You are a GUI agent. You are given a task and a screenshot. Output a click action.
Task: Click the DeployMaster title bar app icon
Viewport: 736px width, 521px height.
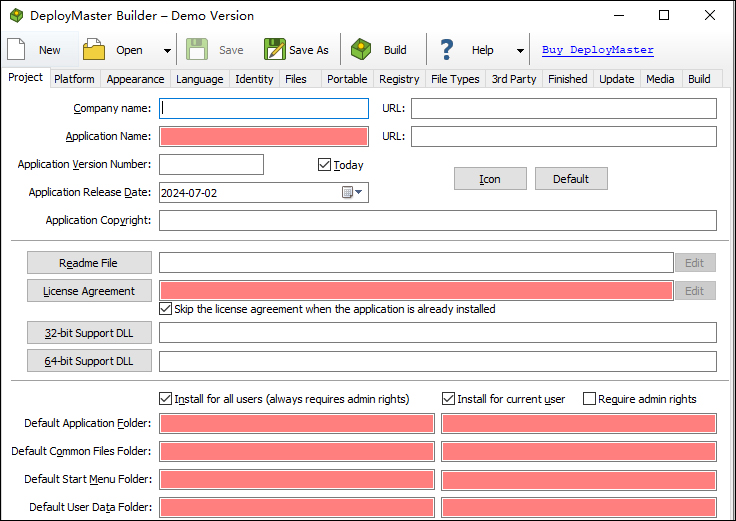pos(16,15)
